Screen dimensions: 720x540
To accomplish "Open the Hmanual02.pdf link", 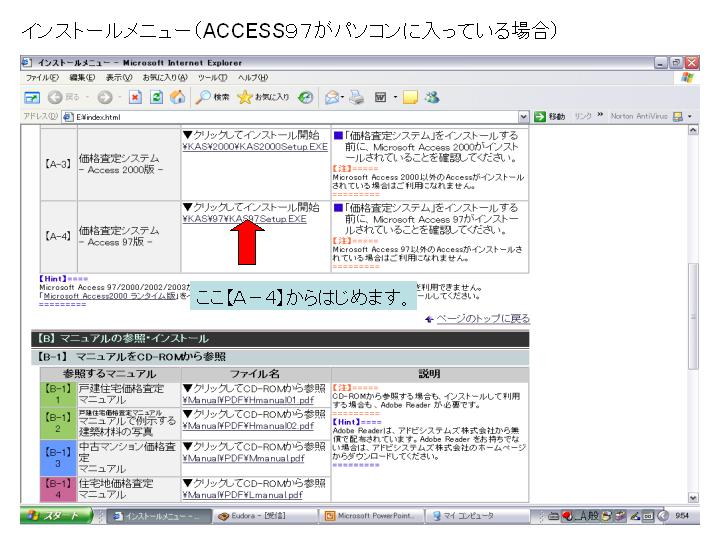I will point(248,426).
